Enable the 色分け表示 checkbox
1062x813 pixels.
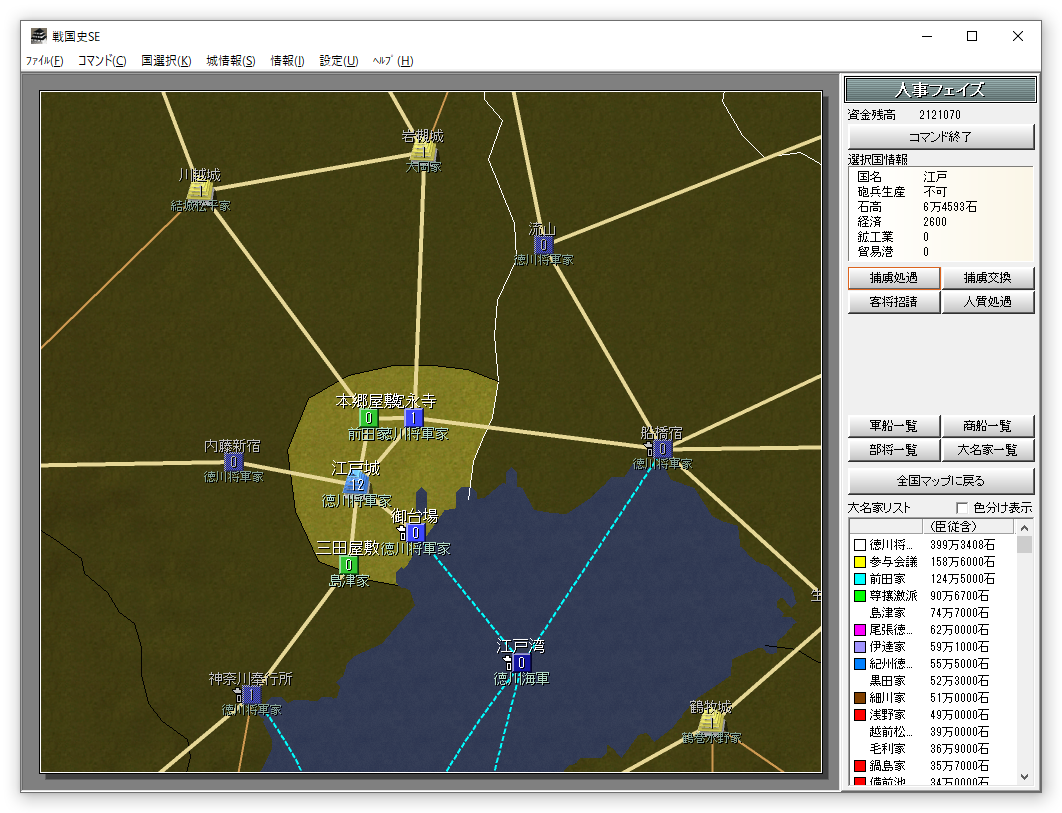tap(962, 507)
